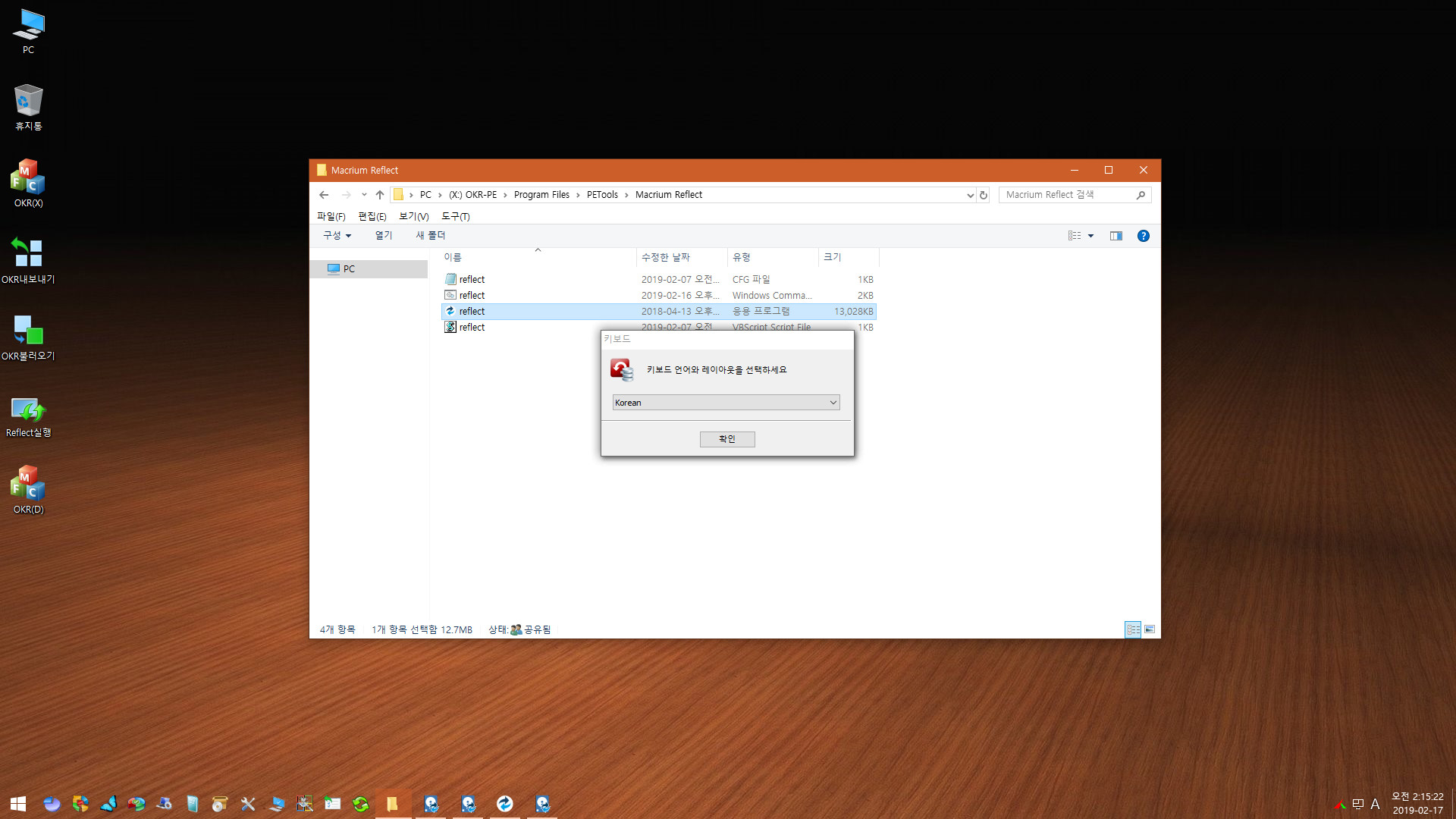This screenshot has width=1456, height=819.
Task: Select the reflect CFG 파일 row
Action: [x=658, y=280]
